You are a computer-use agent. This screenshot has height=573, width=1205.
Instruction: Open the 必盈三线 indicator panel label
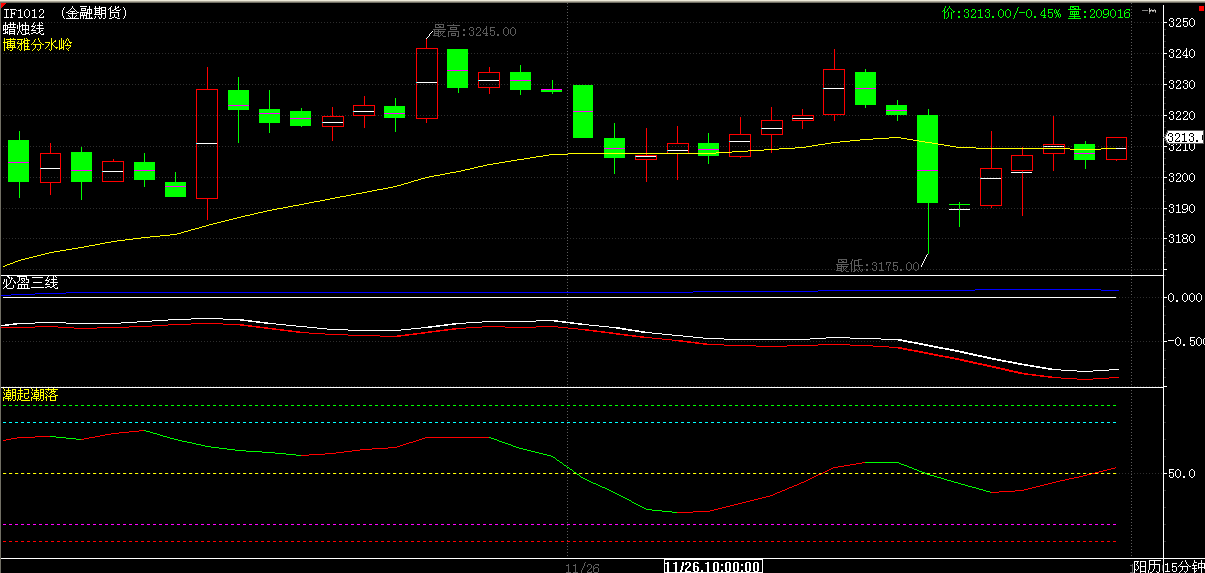tap(30, 283)
